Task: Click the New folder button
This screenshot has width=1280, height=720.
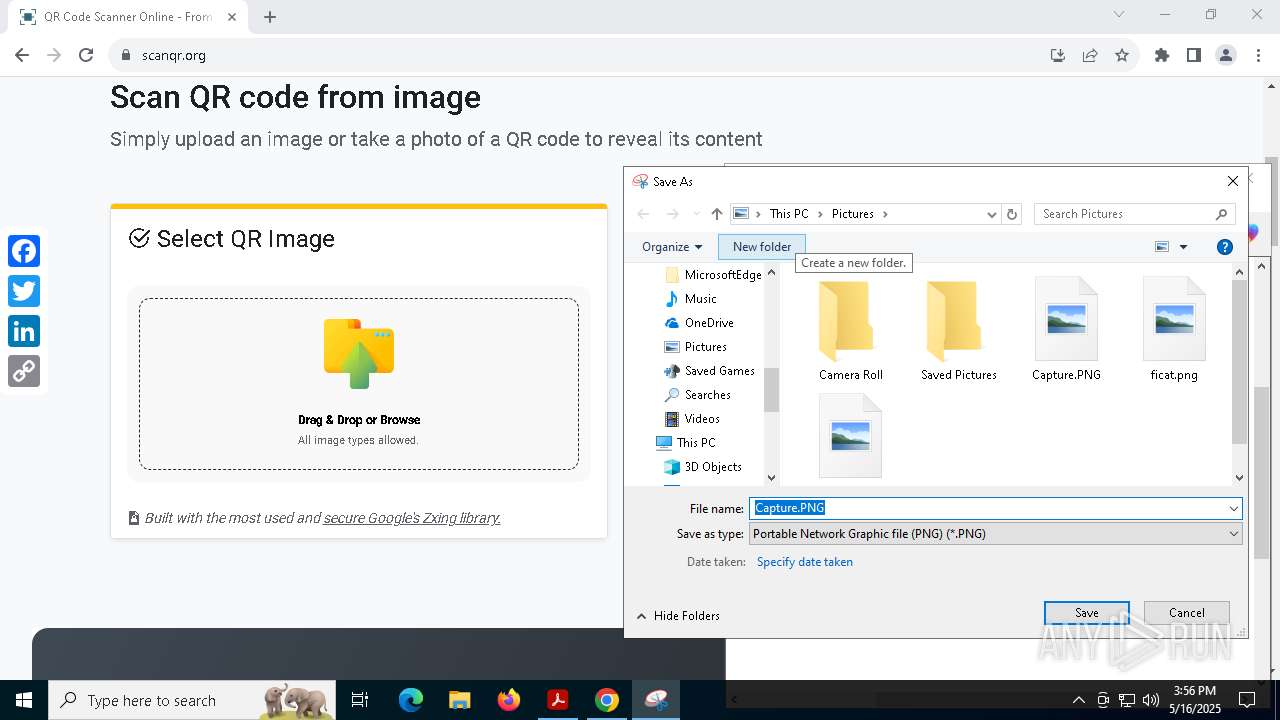Action: click(x=762, y=247)
